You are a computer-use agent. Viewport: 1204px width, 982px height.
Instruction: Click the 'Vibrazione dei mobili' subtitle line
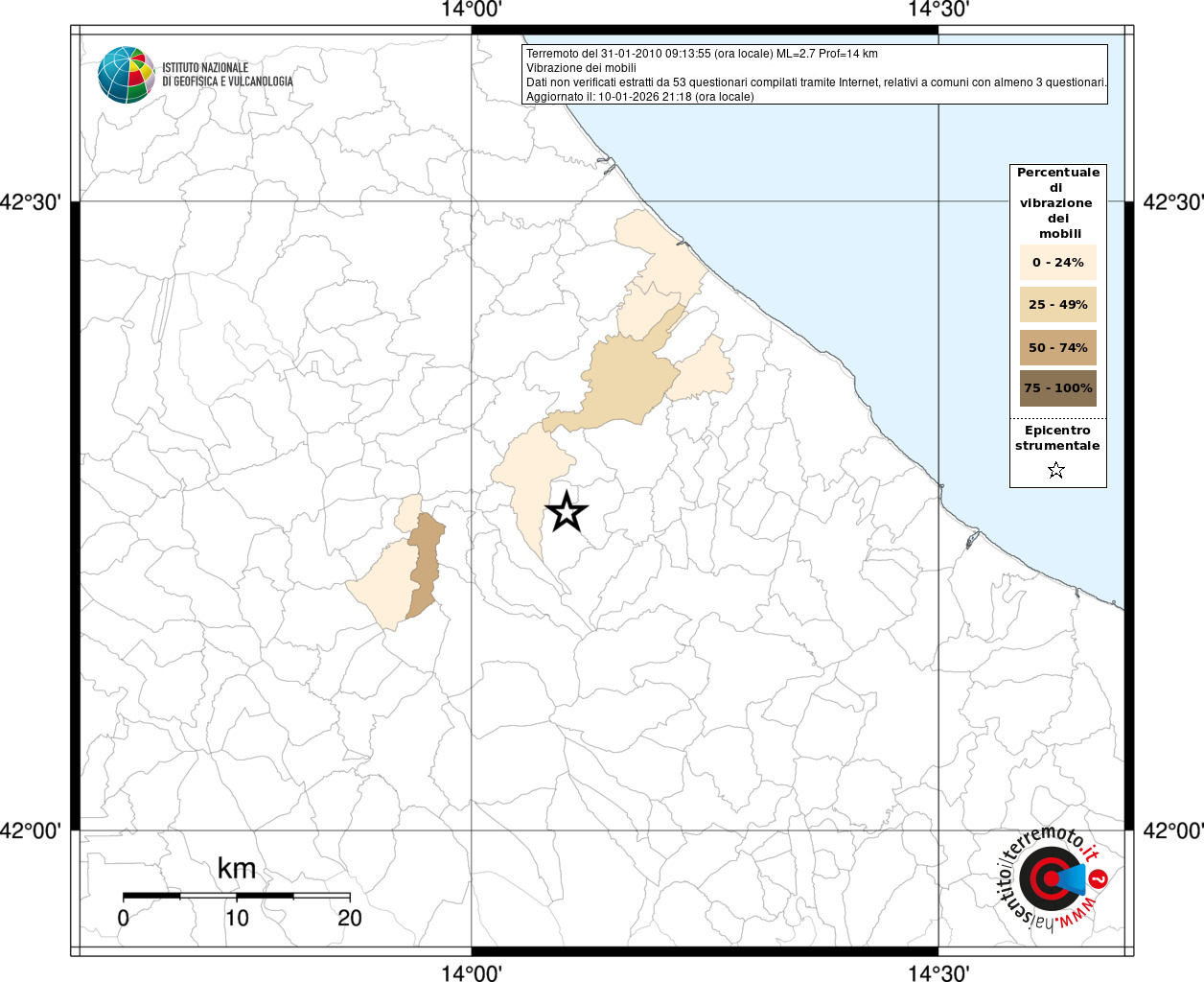581,68
